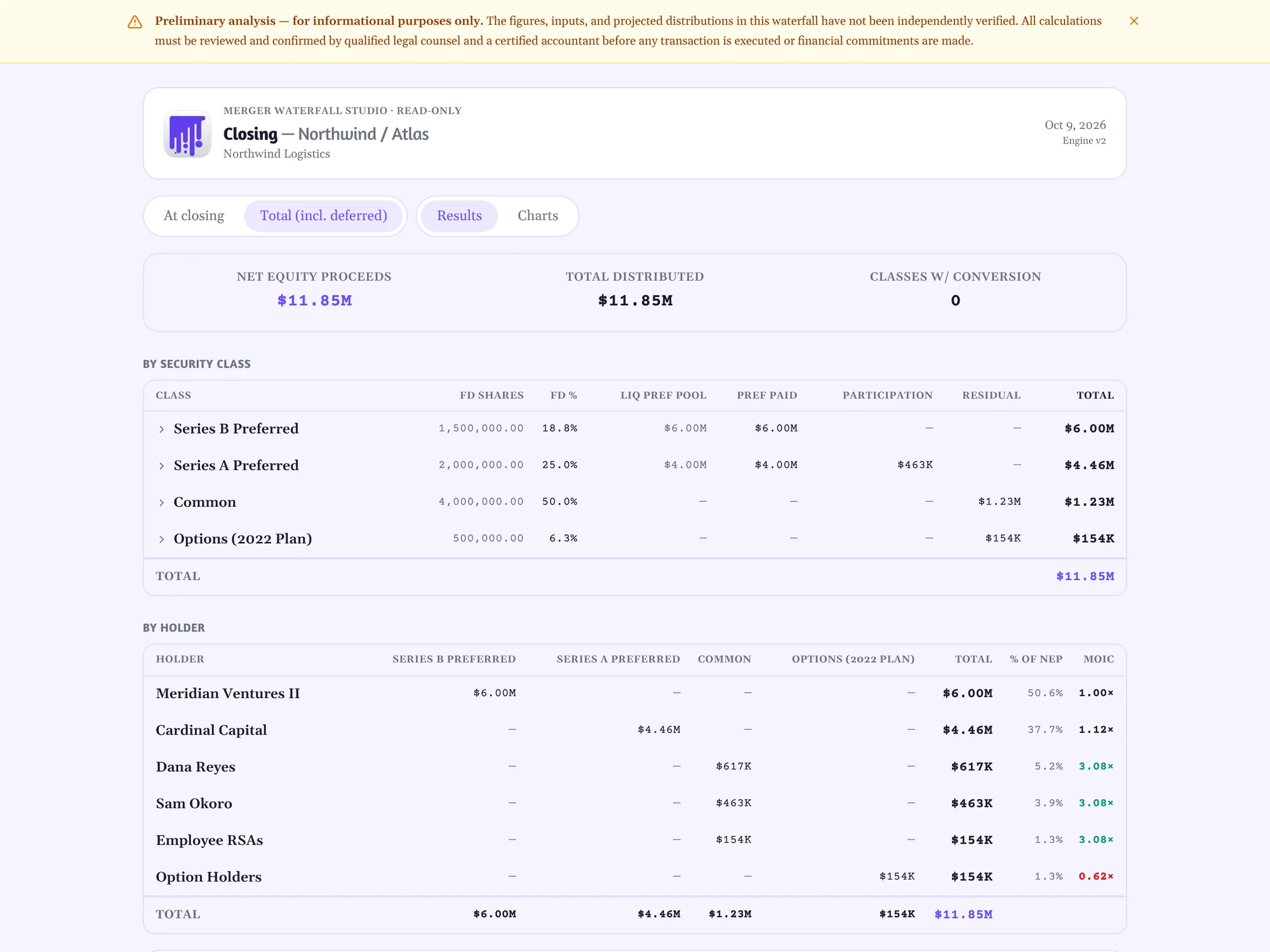The width and height of the screenshot is (1270, 952).
Task: Select Total (incl. deferred) view
Action: 324,216
